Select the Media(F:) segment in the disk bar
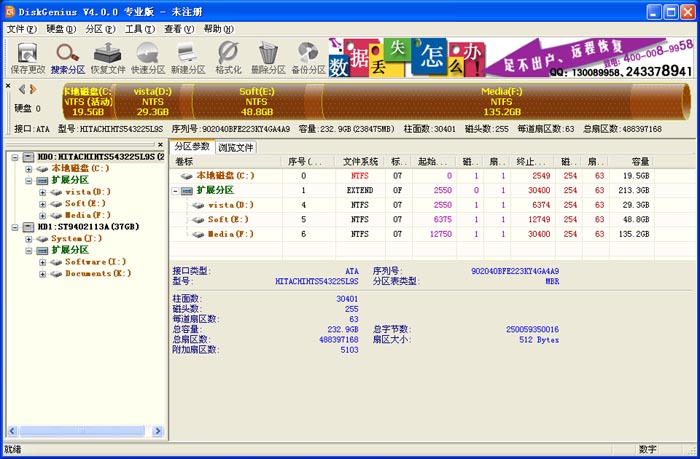 coord(499,101)
